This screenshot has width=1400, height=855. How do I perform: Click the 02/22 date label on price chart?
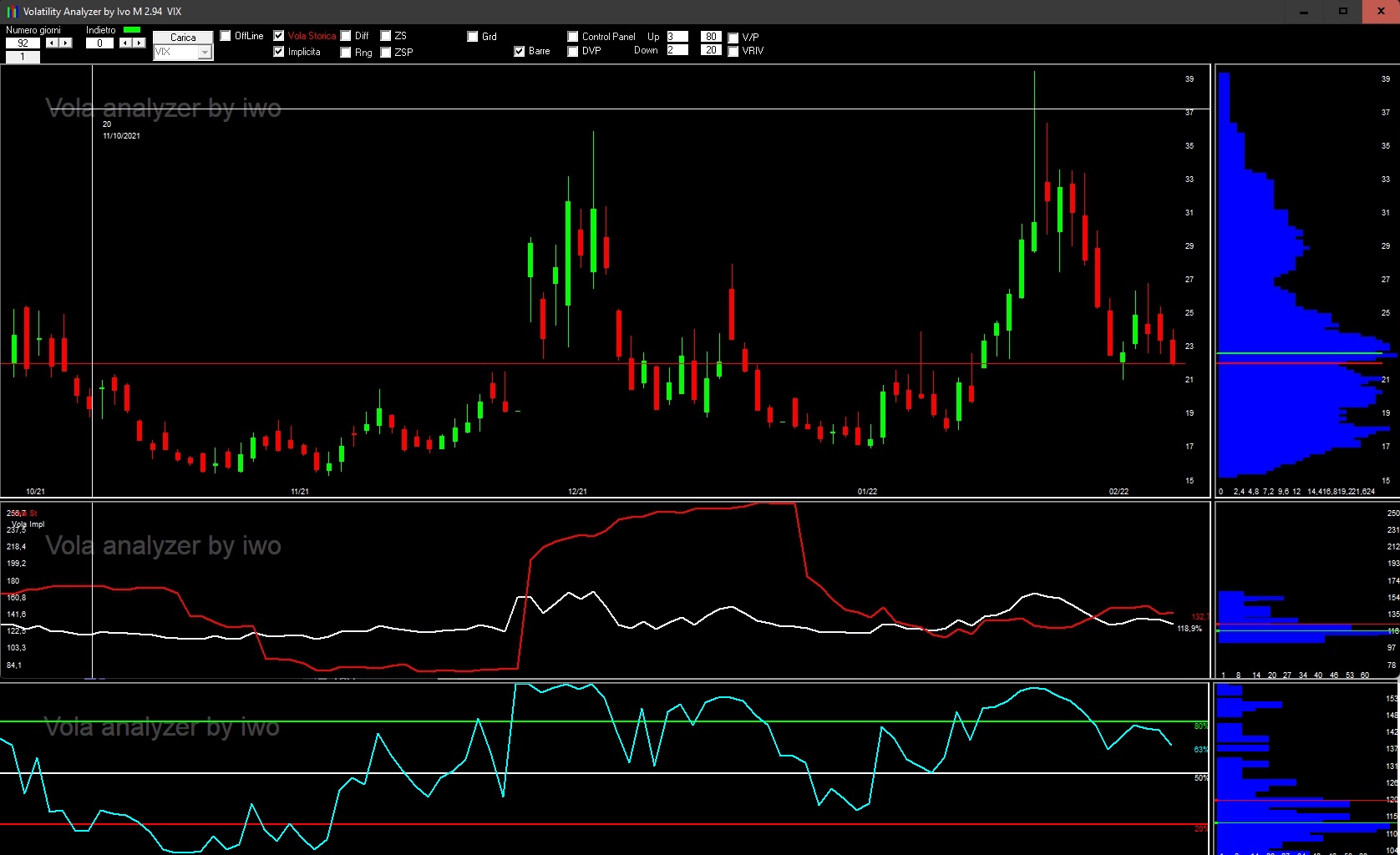1118,491
